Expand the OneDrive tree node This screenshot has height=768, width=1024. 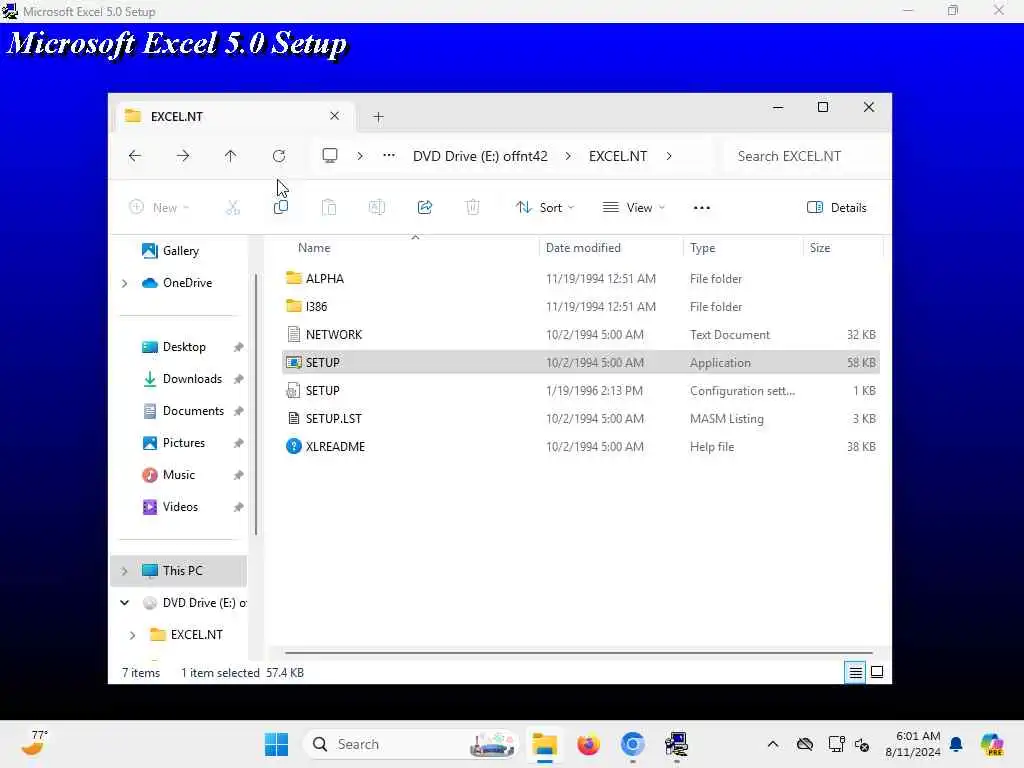coord(125,283)
